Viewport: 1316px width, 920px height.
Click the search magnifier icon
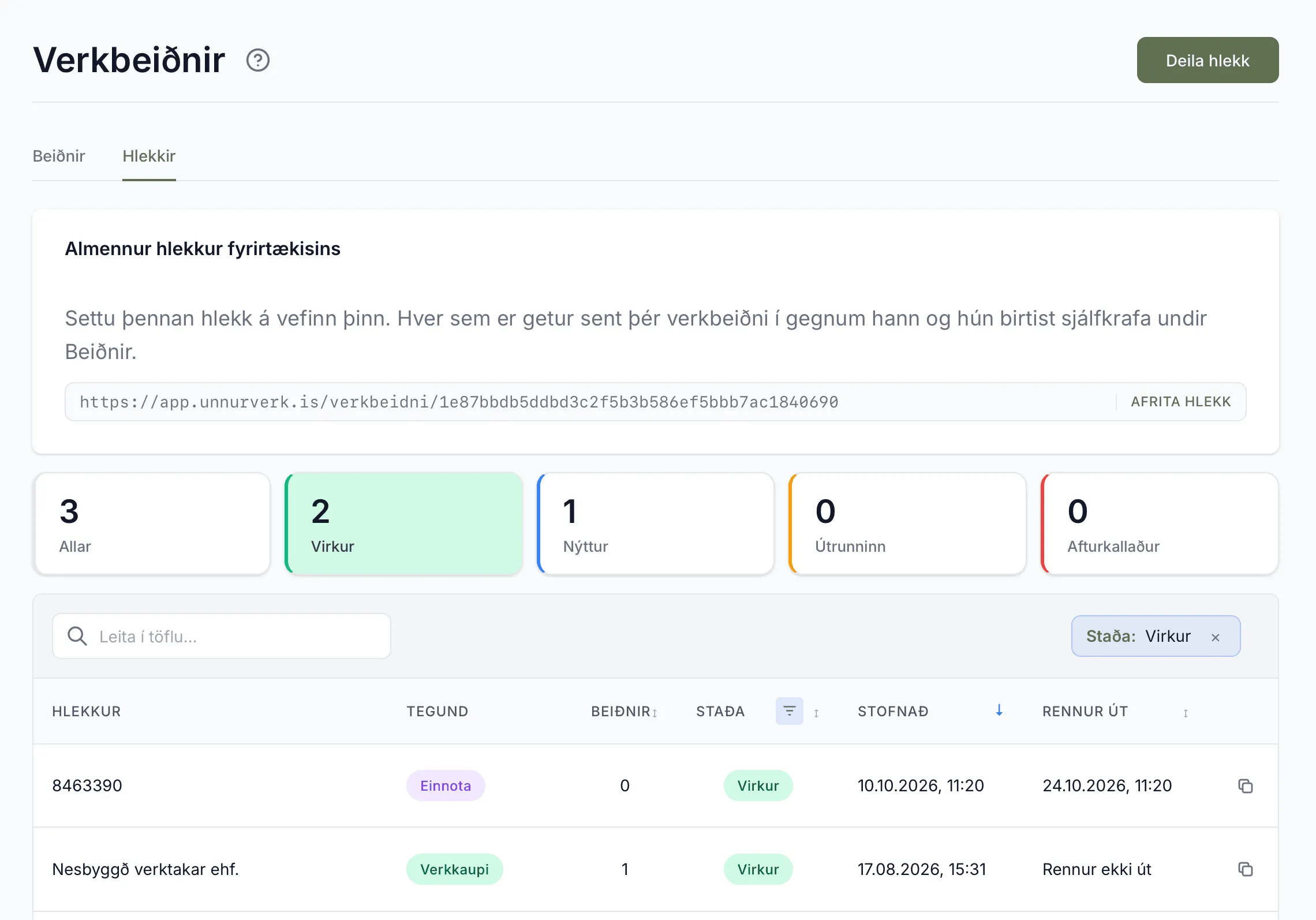pyautogui.click(x=77, y=636)
